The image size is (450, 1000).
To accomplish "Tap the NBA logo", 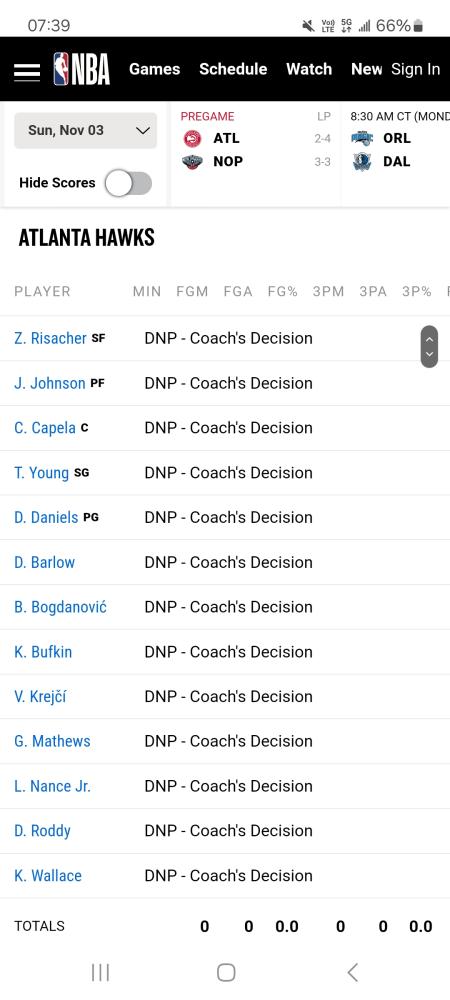I will (x=82, y=69).
